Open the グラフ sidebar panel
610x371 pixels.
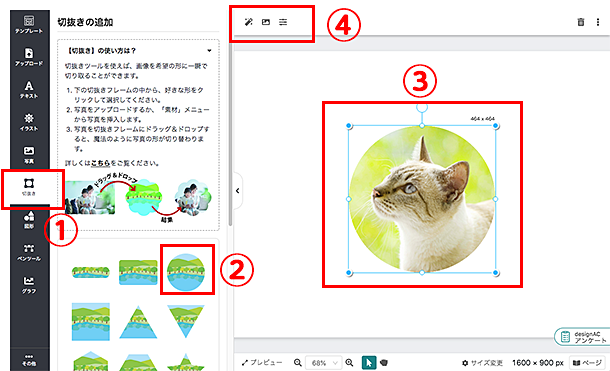(29, 285)
